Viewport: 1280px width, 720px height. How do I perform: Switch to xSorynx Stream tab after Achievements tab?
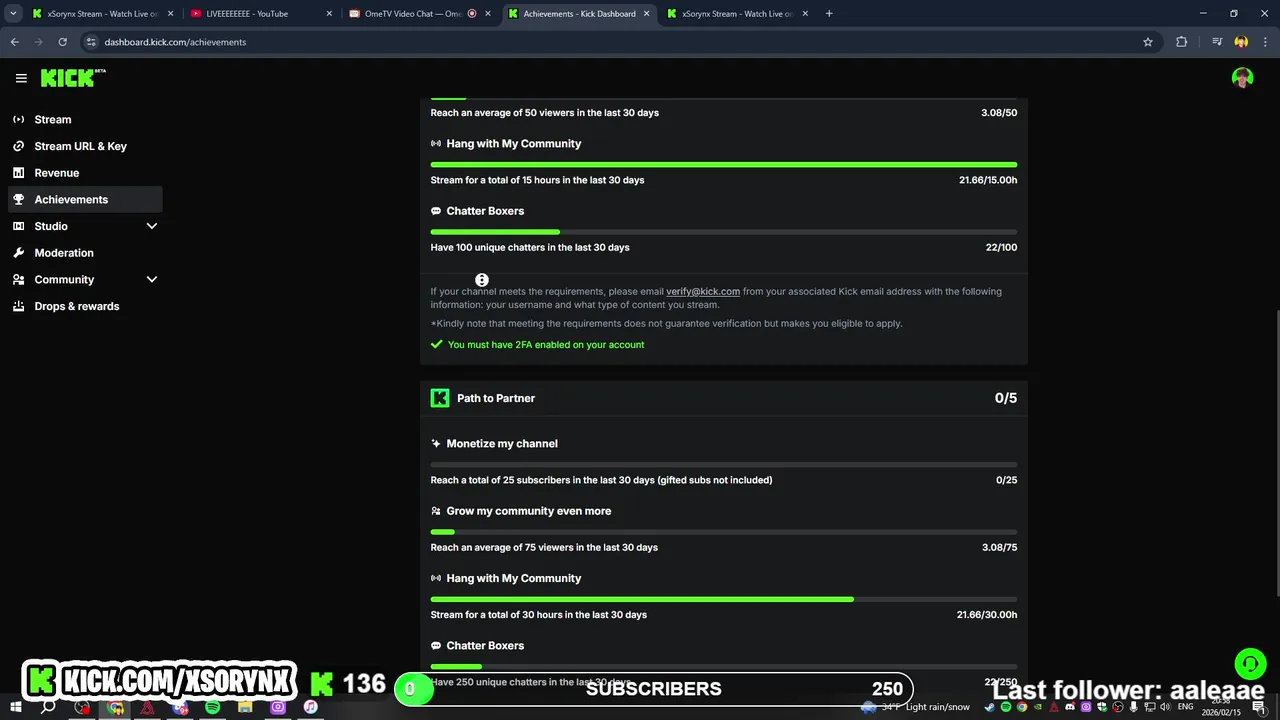(x=736, y=14)
